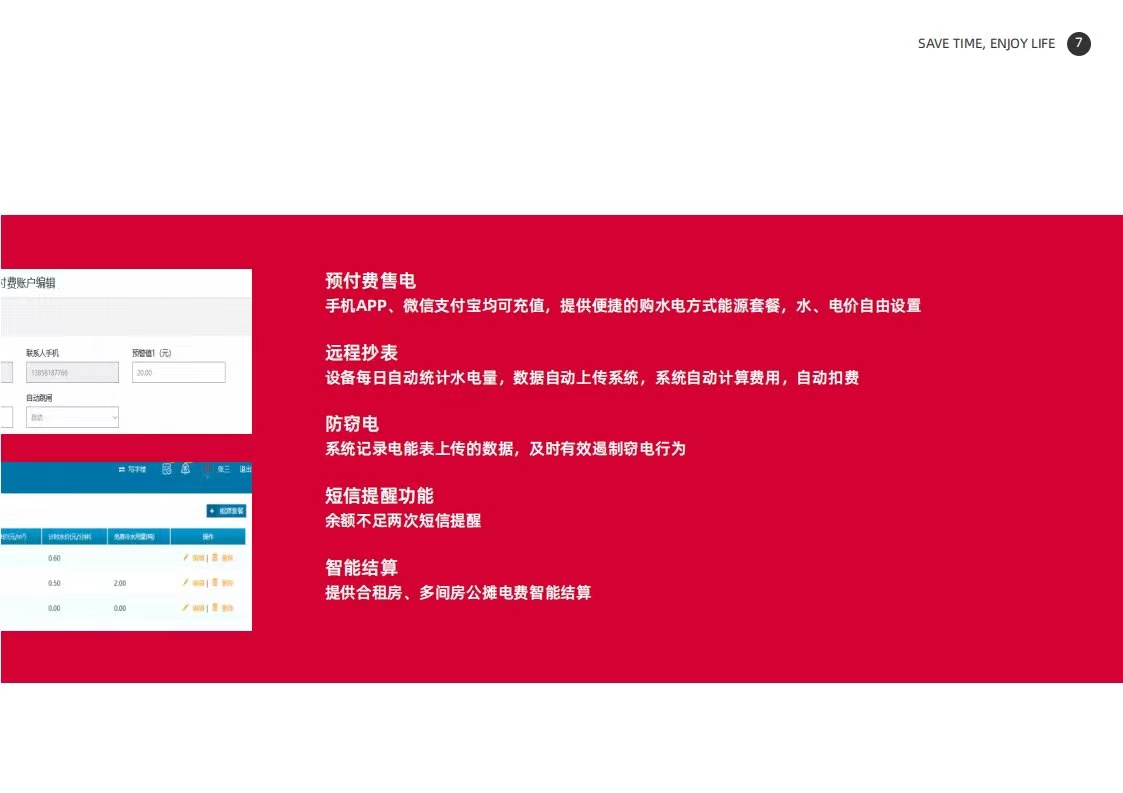Click the grid icon left of the bell
This screenshot has width=1123, height=793.
click(x=167, y=469)
